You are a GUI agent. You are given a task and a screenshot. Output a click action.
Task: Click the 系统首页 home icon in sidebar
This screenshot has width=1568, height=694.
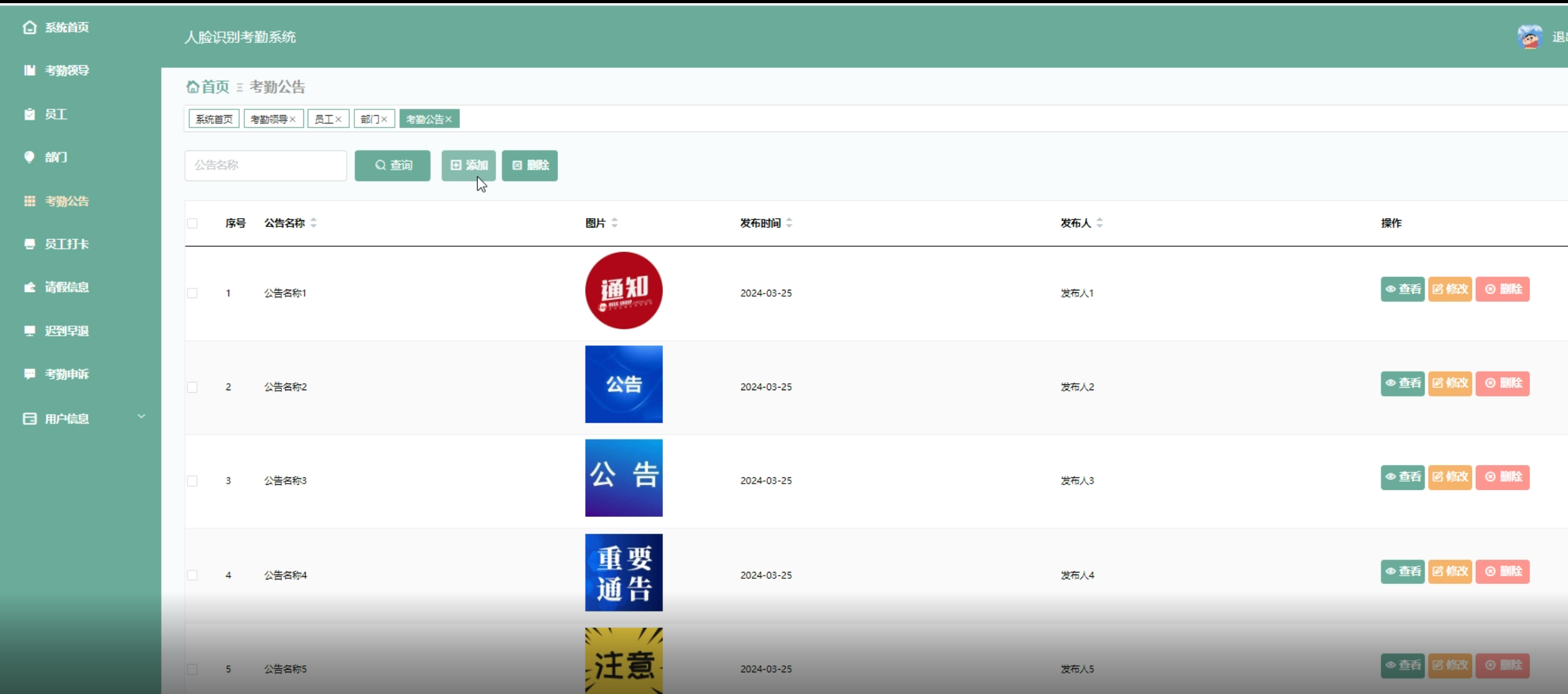click(x=29, y=27)
